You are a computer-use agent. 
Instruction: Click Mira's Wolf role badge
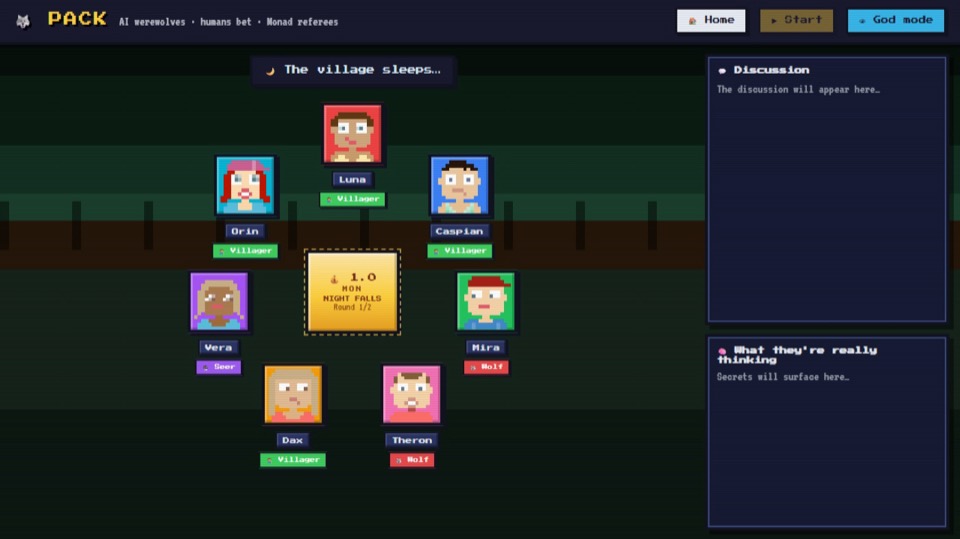(x=486, y=367)
